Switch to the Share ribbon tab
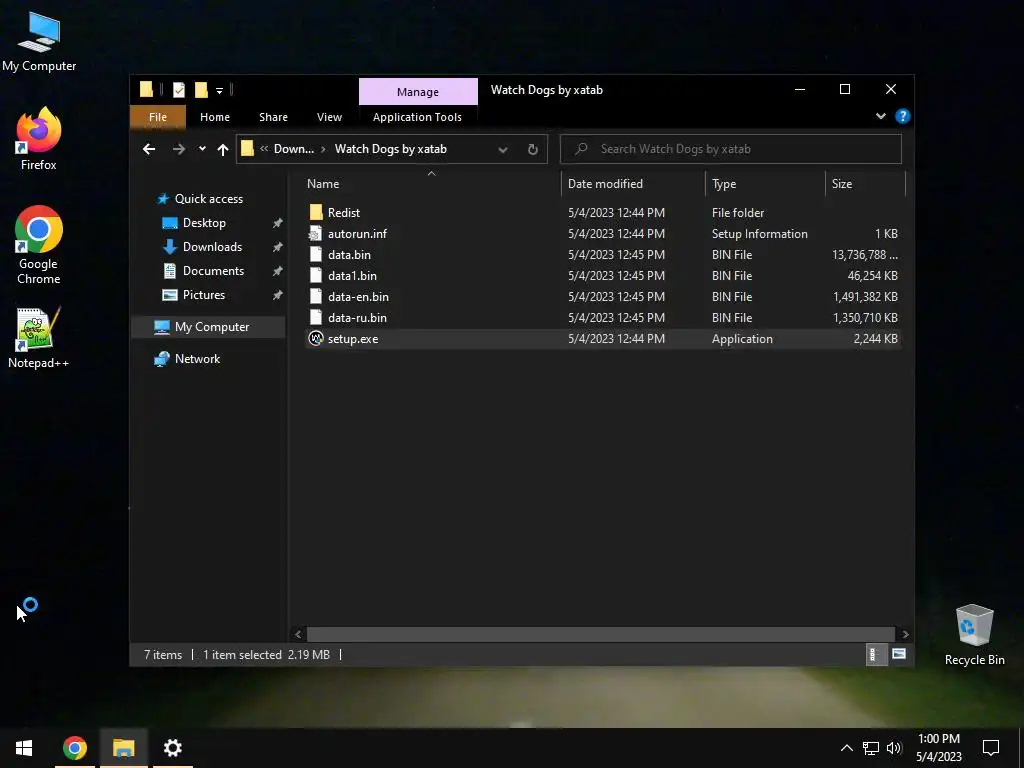 tap(273, 117)
